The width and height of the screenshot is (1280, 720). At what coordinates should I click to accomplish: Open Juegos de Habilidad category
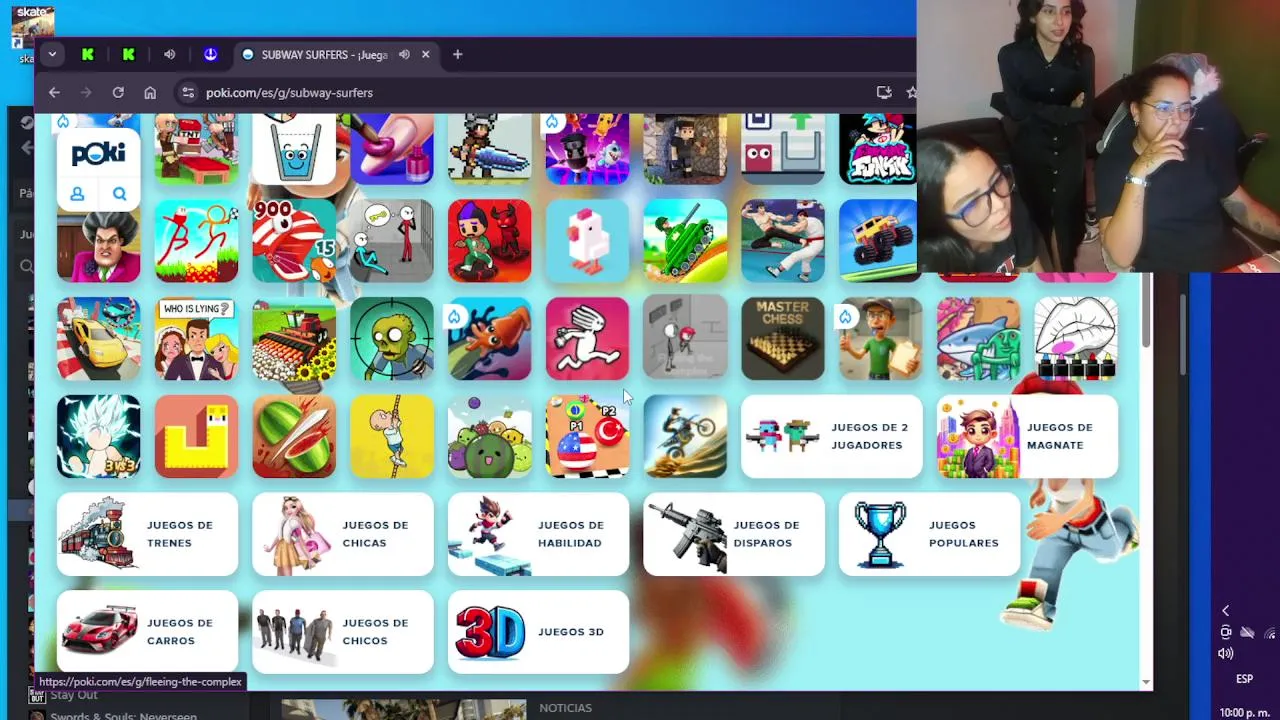click(538, 534)
